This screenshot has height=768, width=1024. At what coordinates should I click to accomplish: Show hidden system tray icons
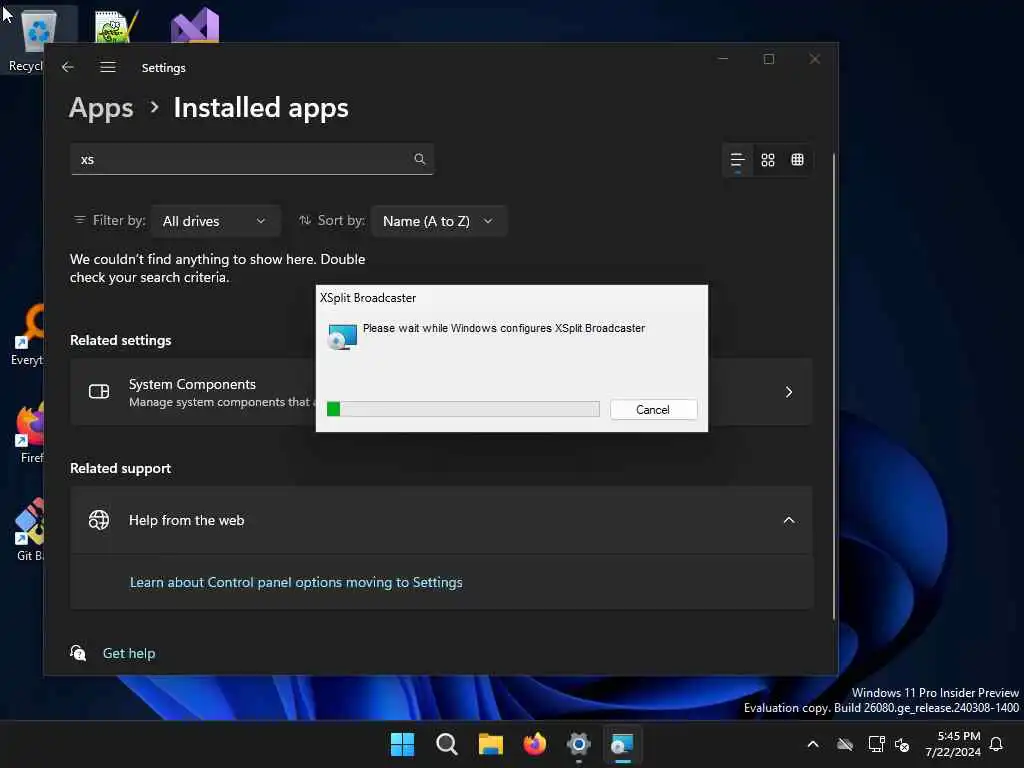[813, 744]
